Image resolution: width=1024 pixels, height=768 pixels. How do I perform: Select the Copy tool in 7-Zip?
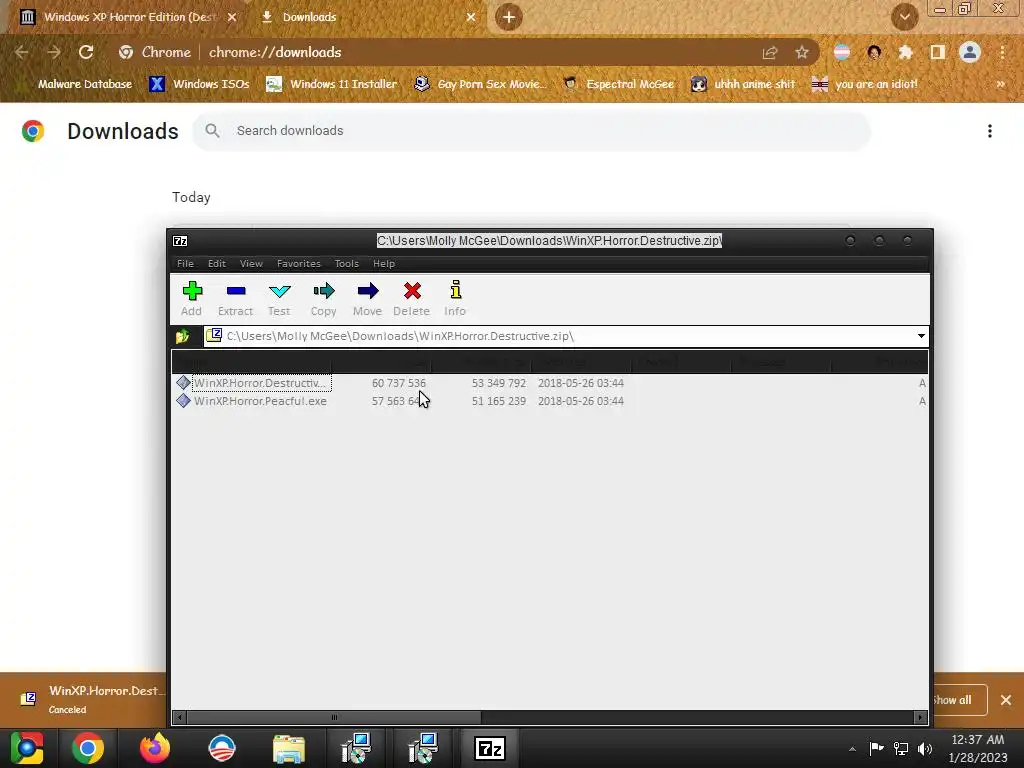coord(323,299)
